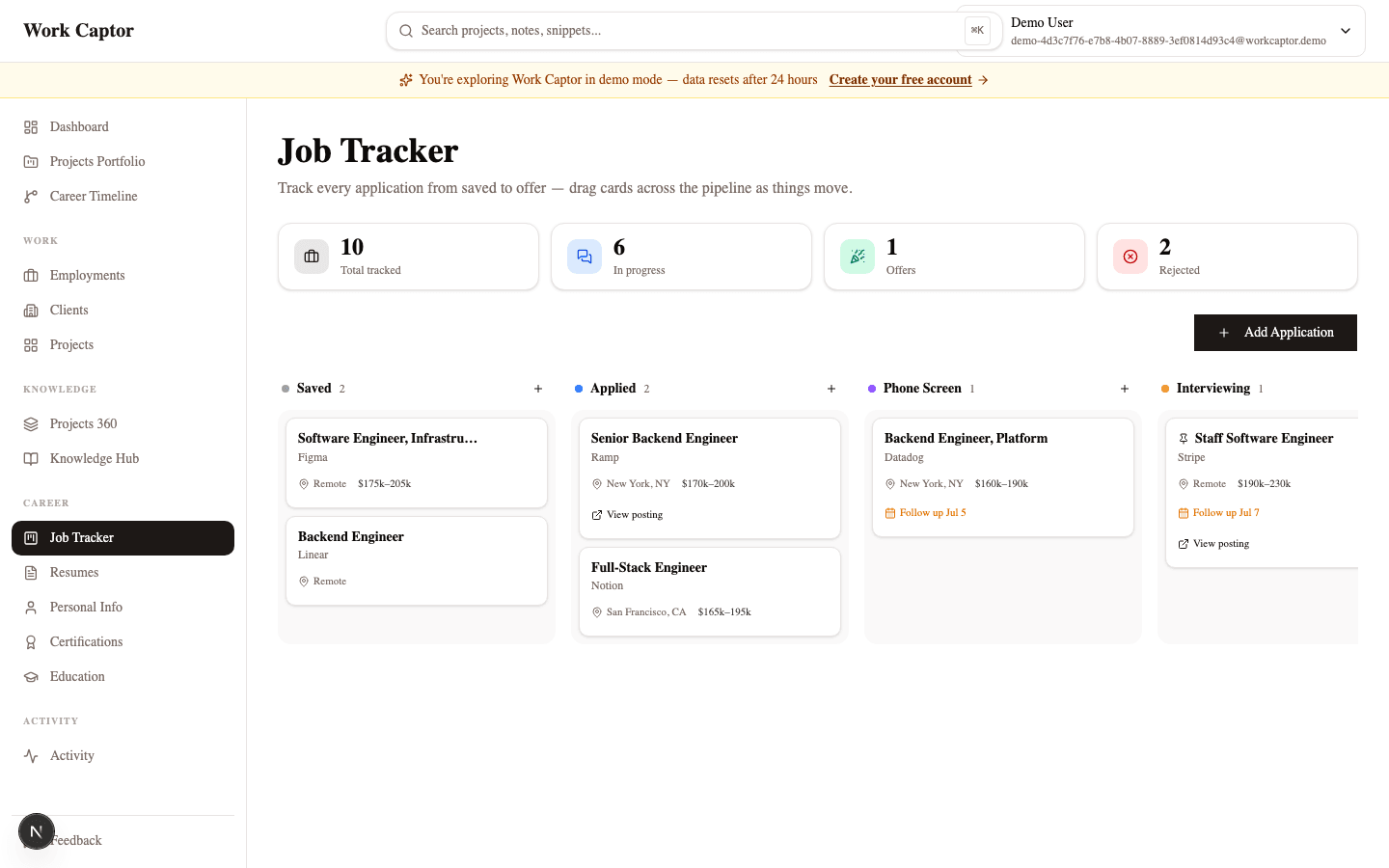The width and height of the screenshot is (1389, 868).
Task: Open the Backend Engineer, Platform Datadog card
Action: tap(1003, 477)
